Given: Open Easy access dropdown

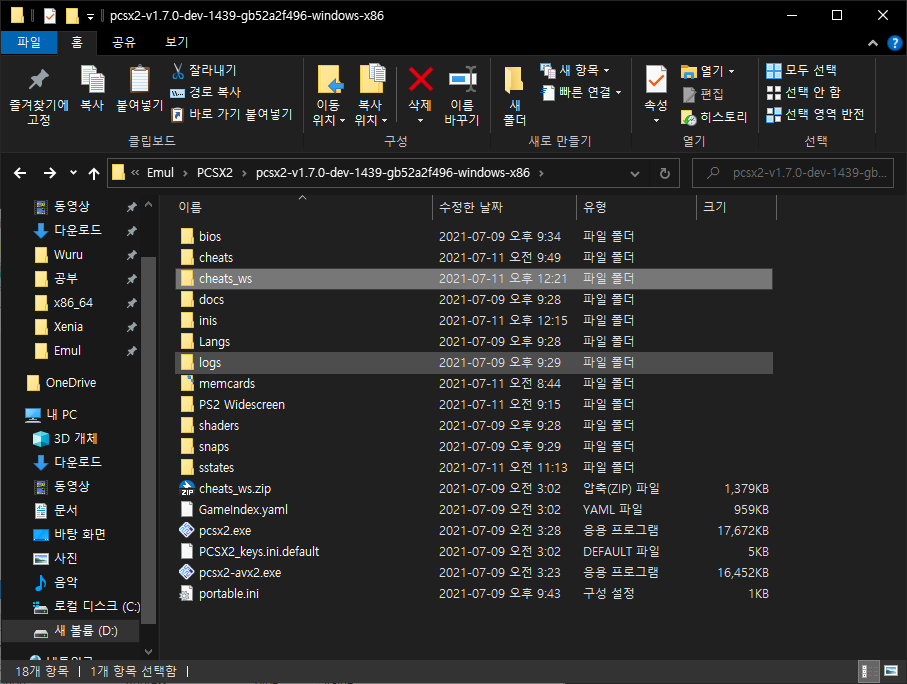Looking at the screenshot, I should point(581,93).
